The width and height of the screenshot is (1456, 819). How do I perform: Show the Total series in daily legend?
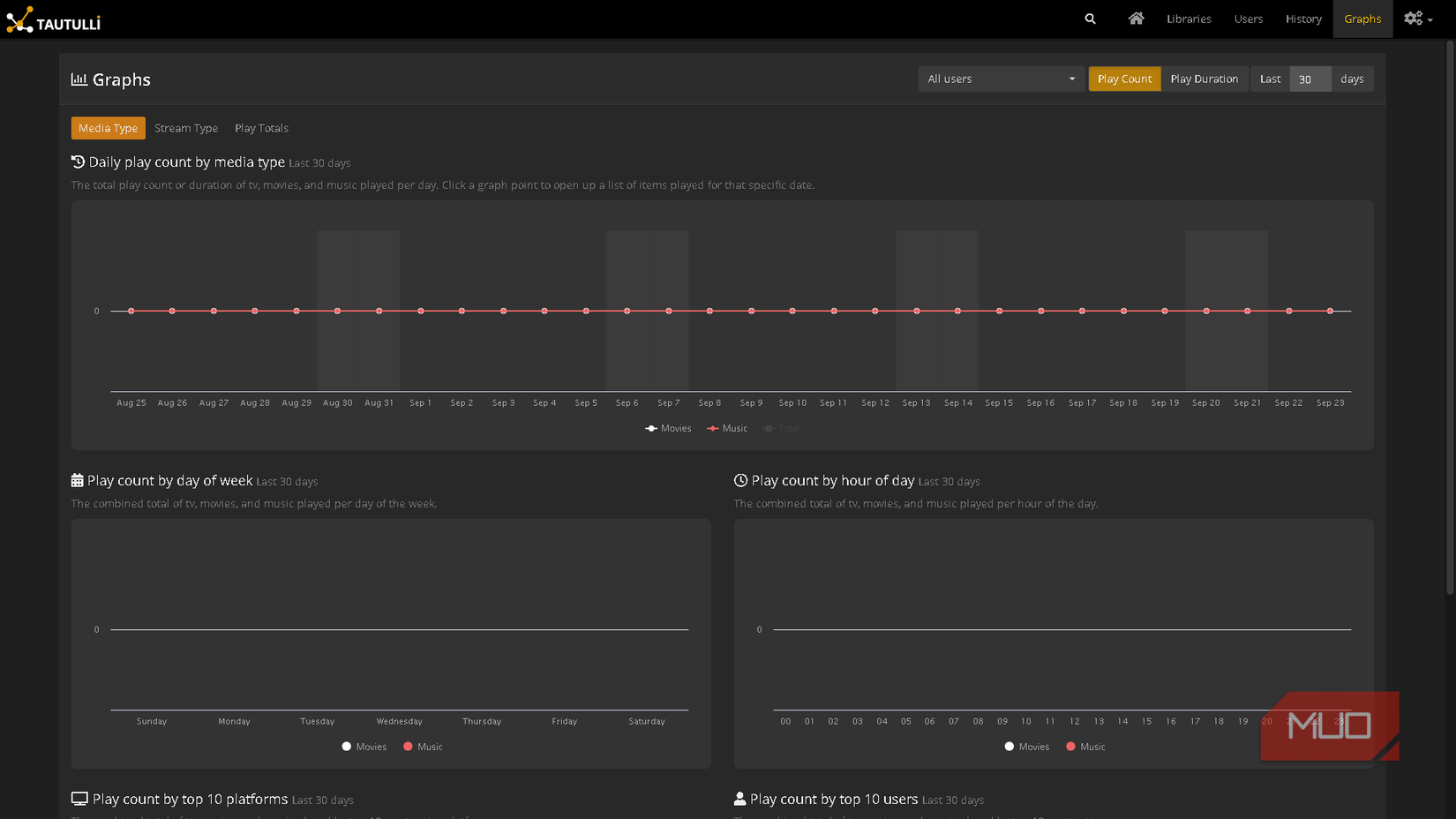782,428
